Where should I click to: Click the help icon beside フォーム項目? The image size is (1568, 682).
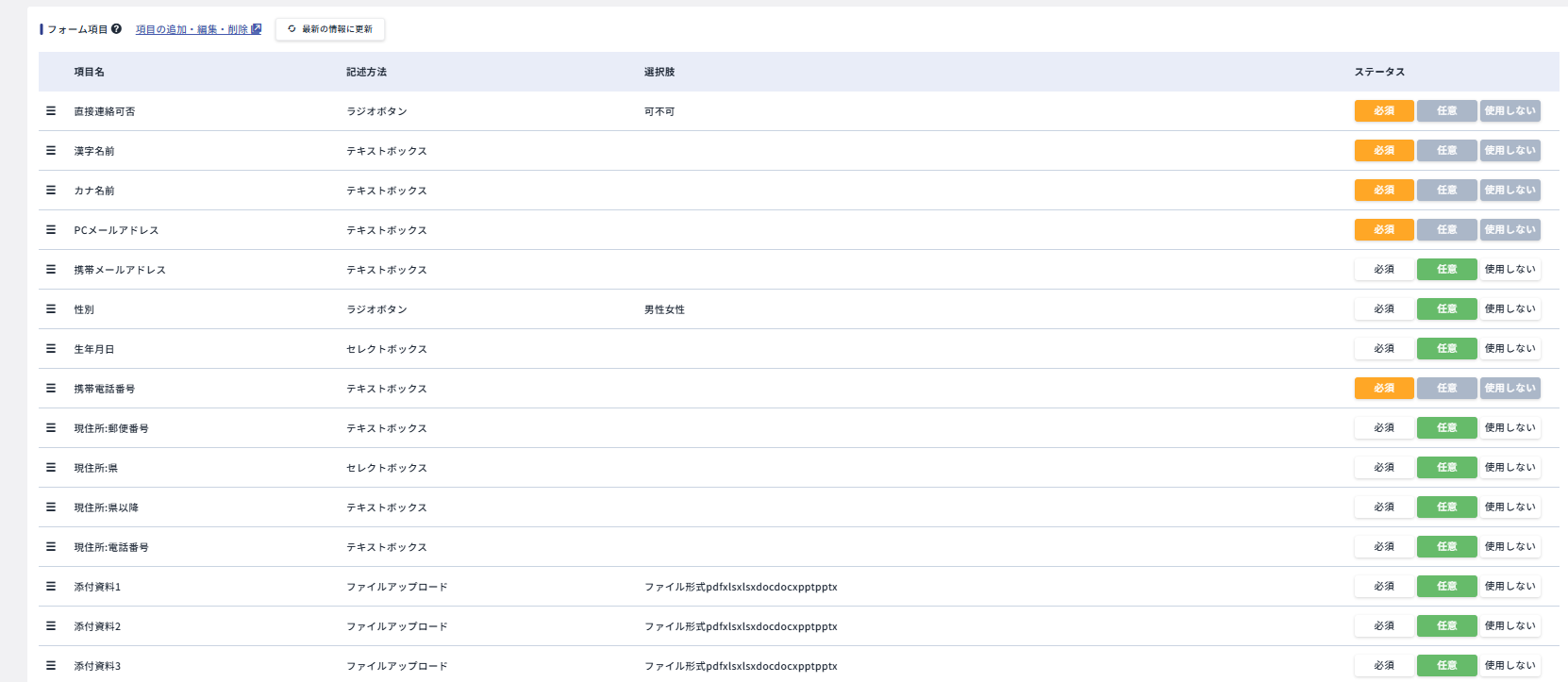point(116,29)
